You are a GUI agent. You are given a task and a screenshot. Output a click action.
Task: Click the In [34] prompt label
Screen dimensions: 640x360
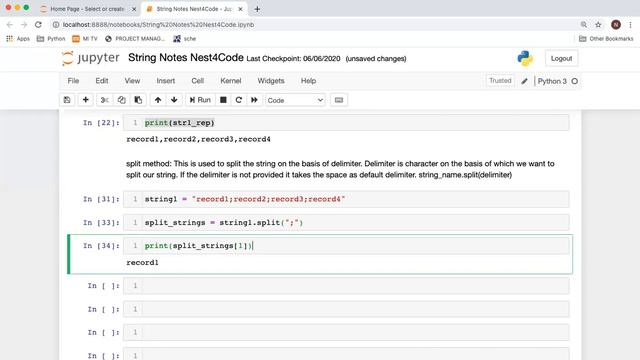(101, 246)
